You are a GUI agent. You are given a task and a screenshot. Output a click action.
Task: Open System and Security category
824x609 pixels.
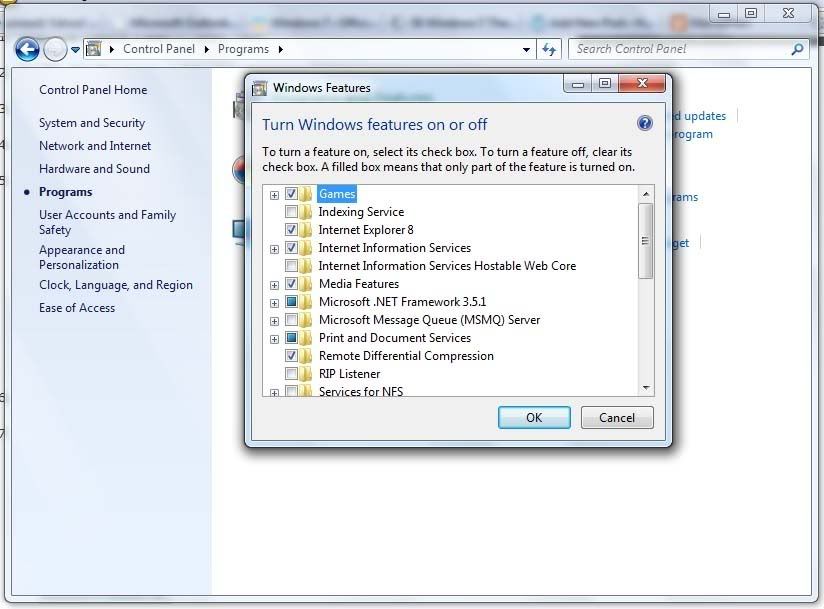pos(92,123)
